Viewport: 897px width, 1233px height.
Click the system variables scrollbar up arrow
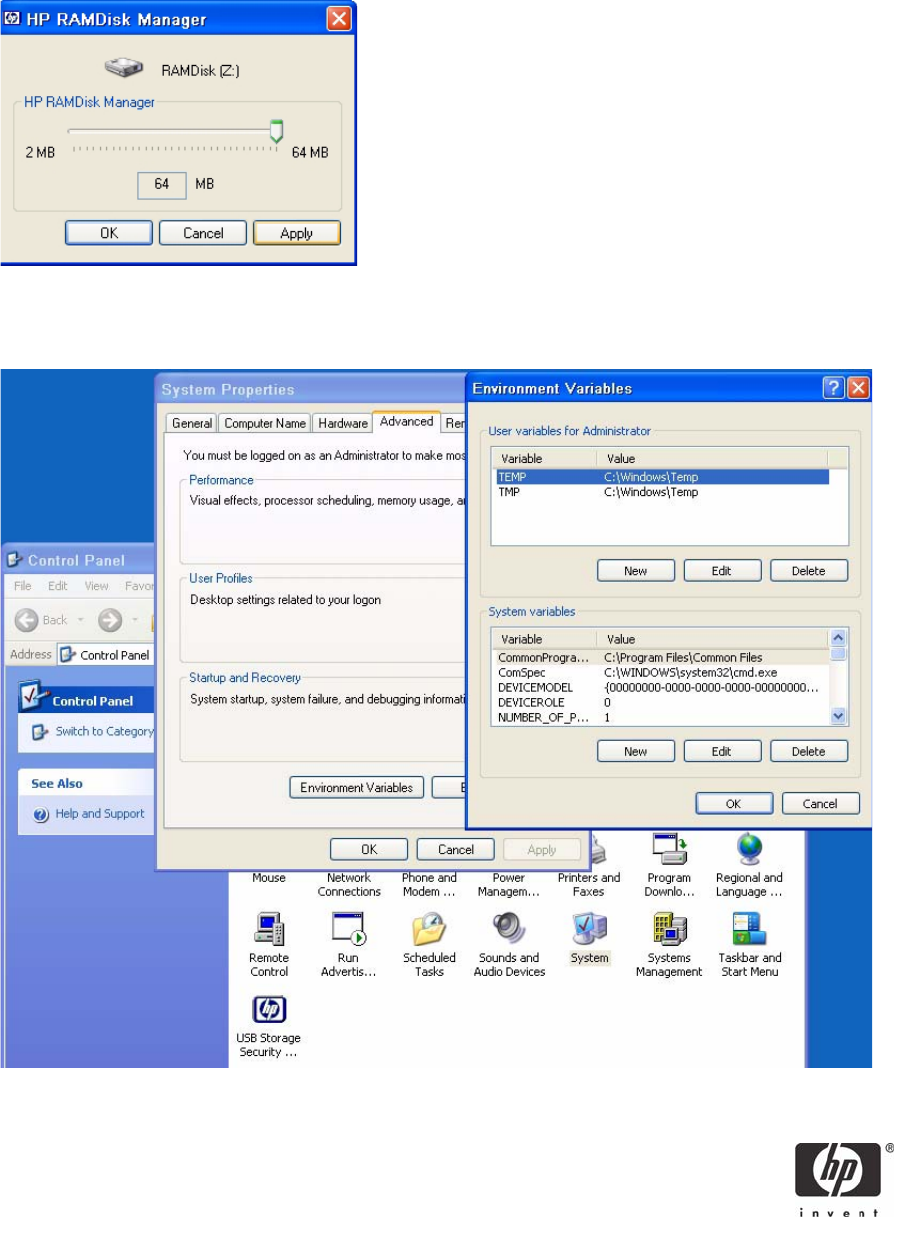point(839,637)
